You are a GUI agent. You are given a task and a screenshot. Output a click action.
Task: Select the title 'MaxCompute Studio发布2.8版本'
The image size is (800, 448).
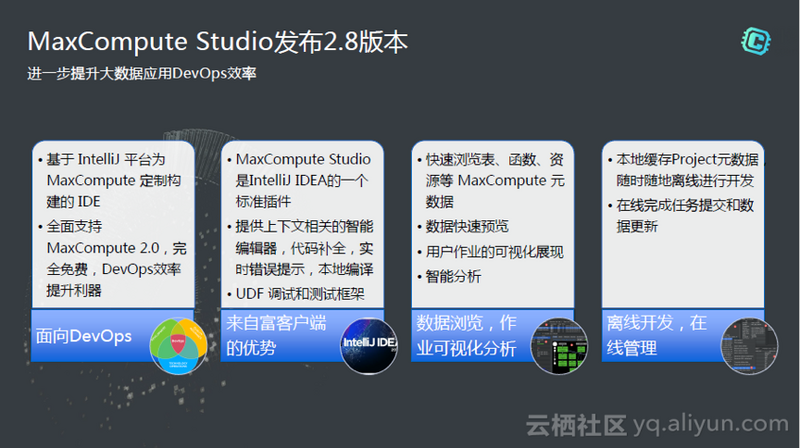218,41
